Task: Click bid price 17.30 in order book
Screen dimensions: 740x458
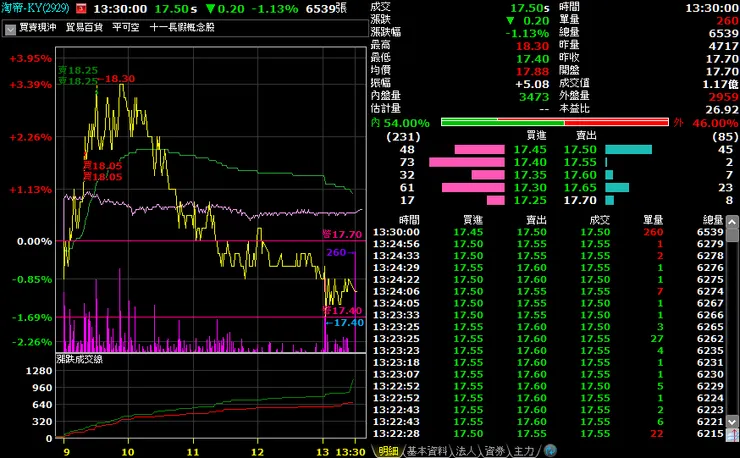Action: (x=530, y=187)
